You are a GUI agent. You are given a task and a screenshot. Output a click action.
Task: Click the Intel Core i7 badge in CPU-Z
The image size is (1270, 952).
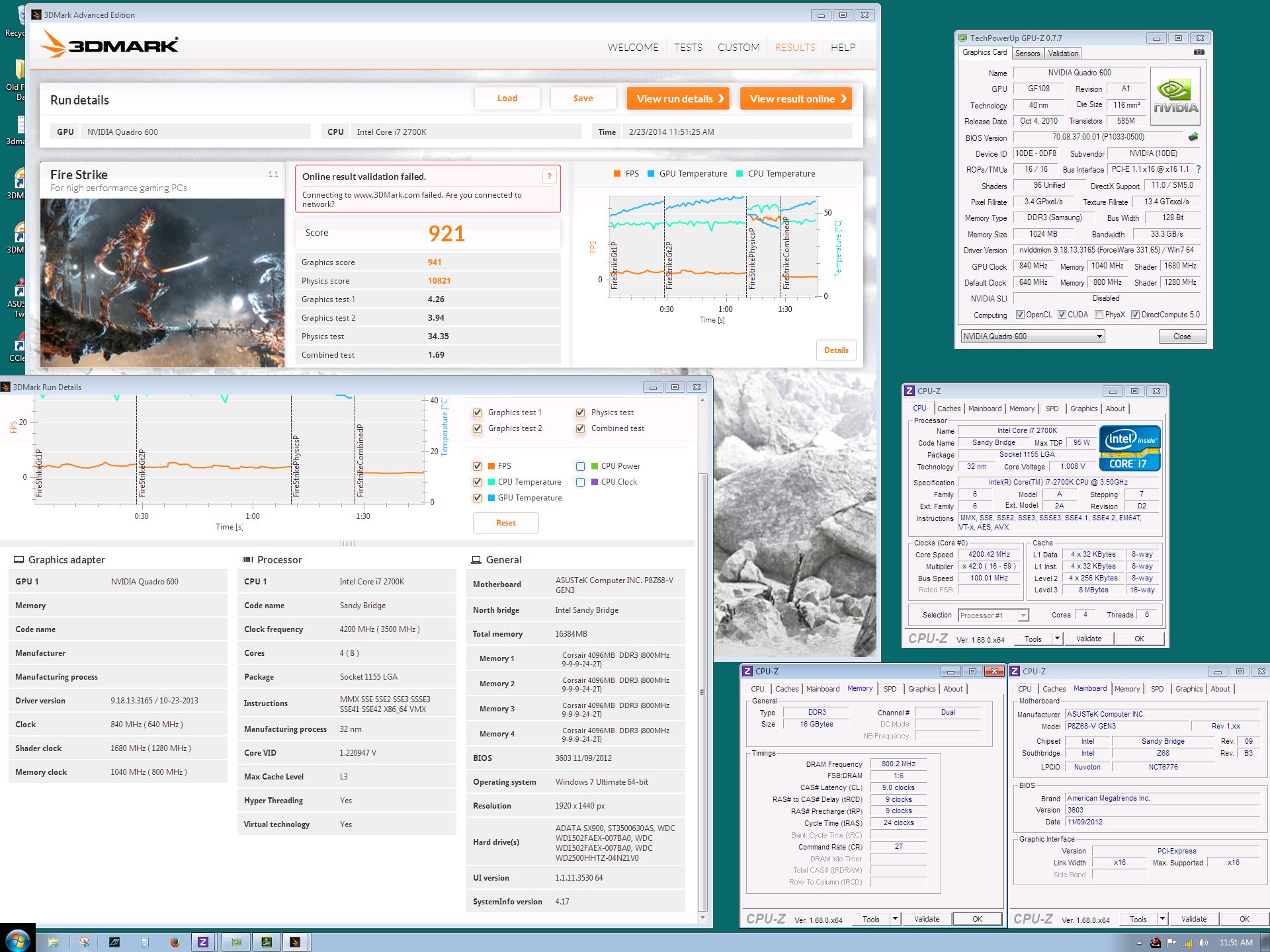1130,448
